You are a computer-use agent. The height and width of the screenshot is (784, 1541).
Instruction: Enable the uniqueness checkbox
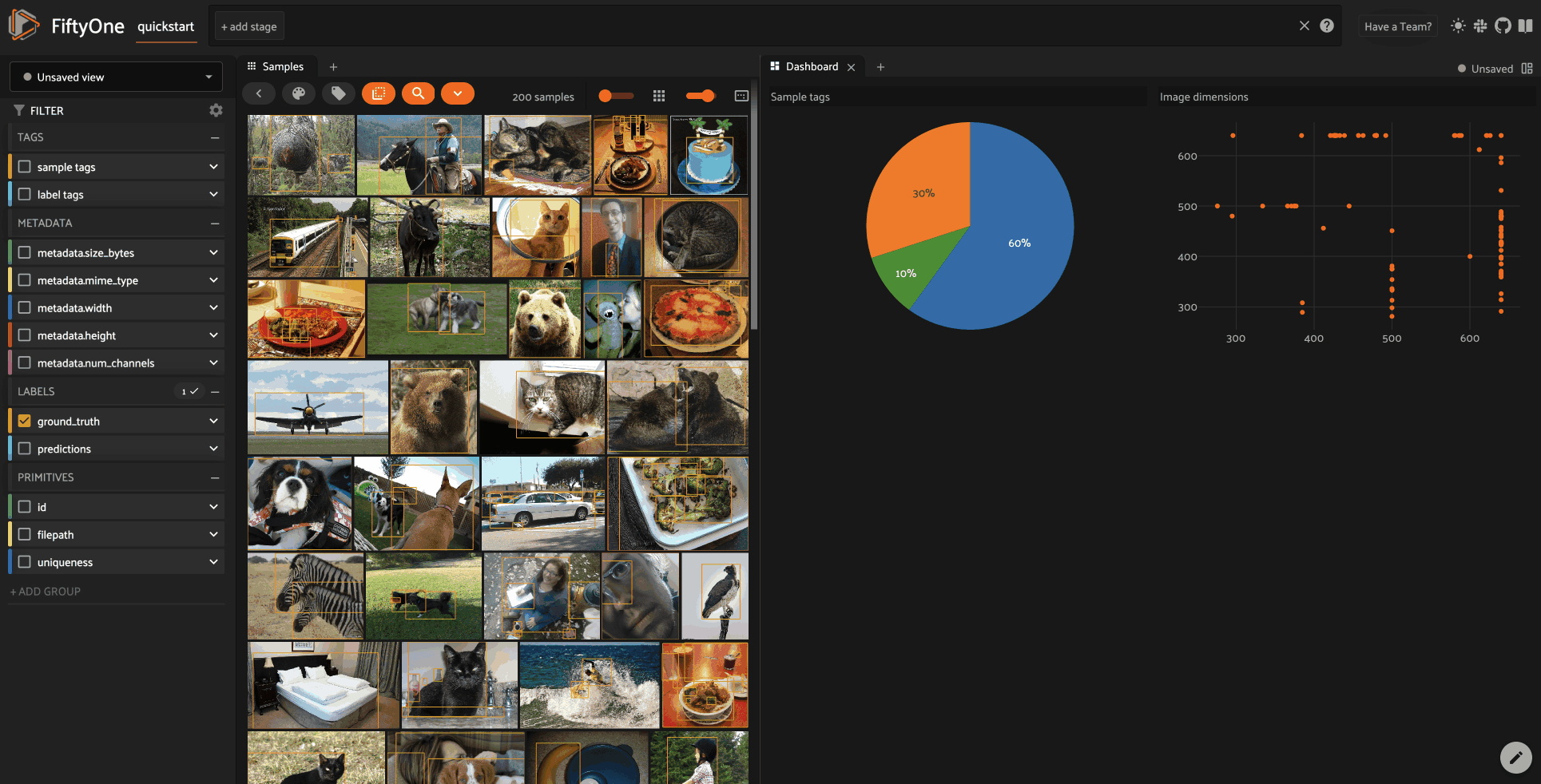[x=25, y=562]
